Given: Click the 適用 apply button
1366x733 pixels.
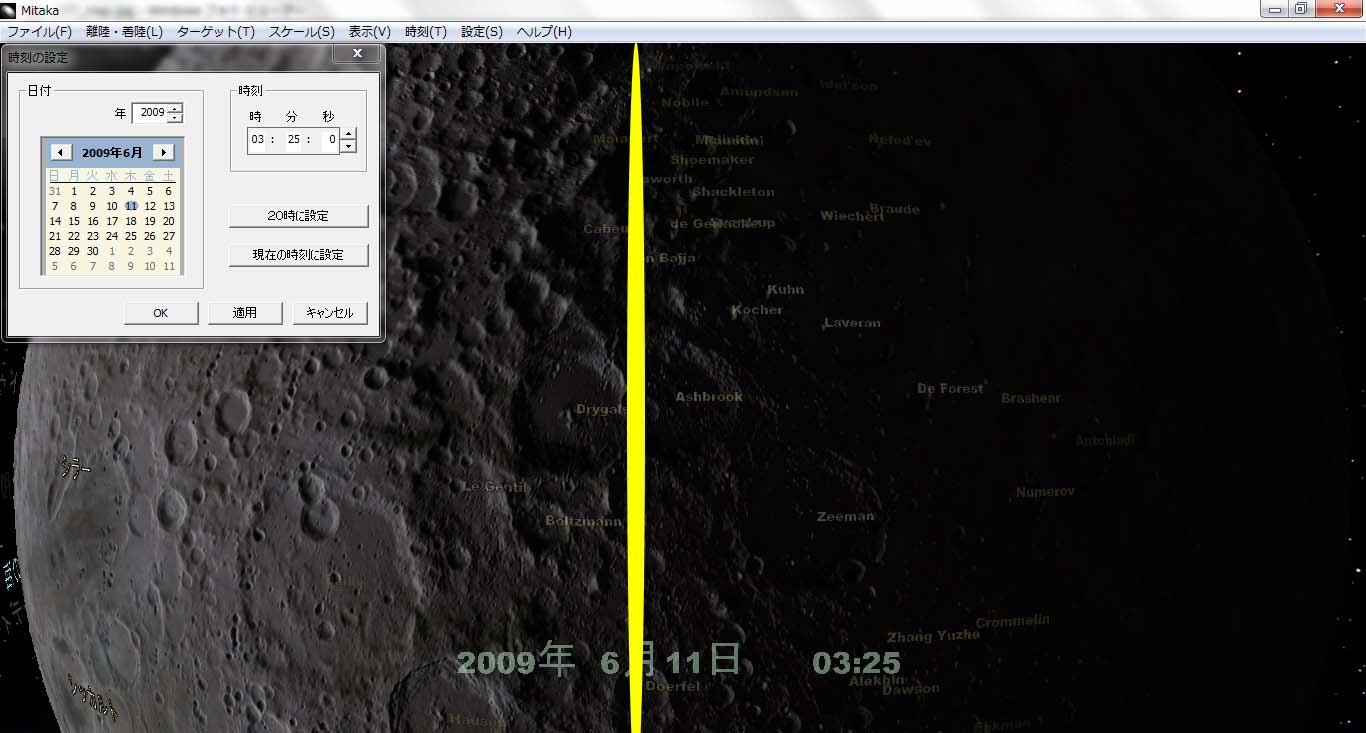Looking at the screenshot, I should (x=245, y=313).
